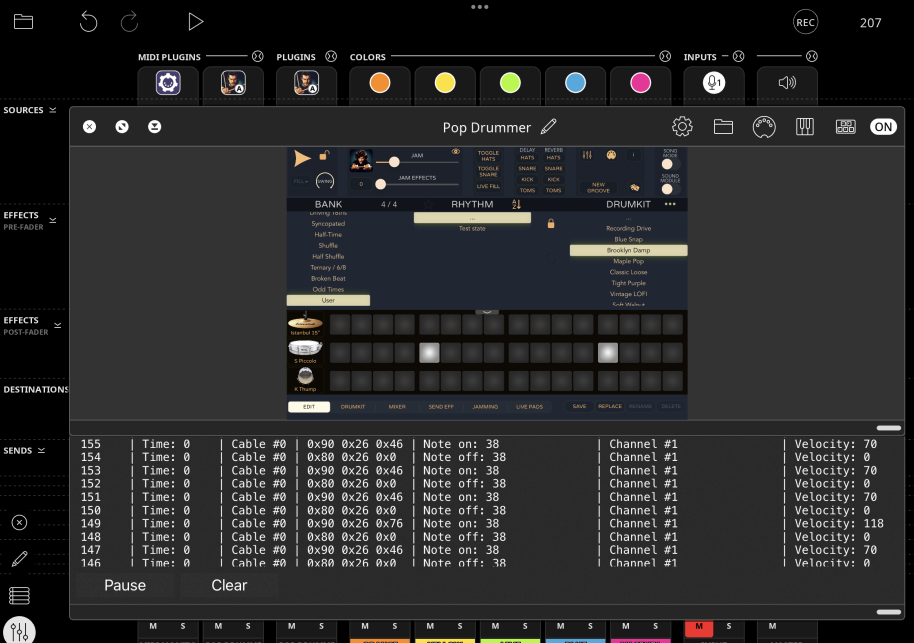Screen dimensions: 914x643
Task: Sort rhythms with A-Z icon
Action: pos(516,204)
